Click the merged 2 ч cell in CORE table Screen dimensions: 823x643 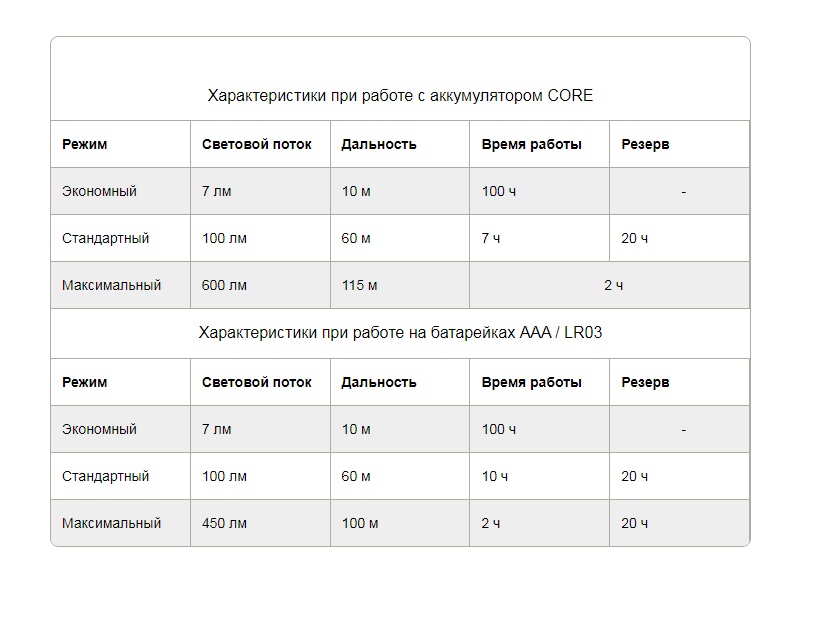click(x=613, y=285)
